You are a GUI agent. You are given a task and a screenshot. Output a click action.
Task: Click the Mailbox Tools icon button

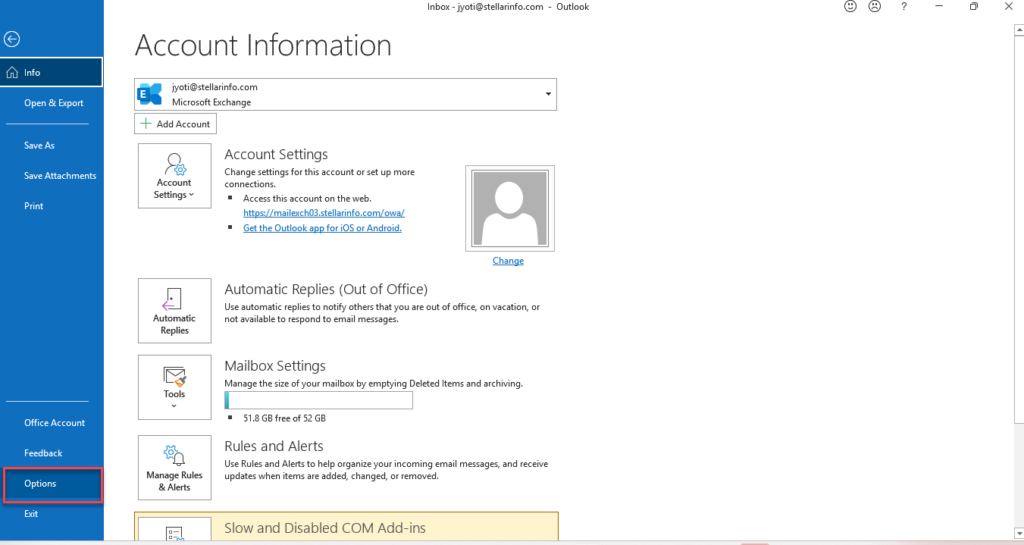[174, 386]
